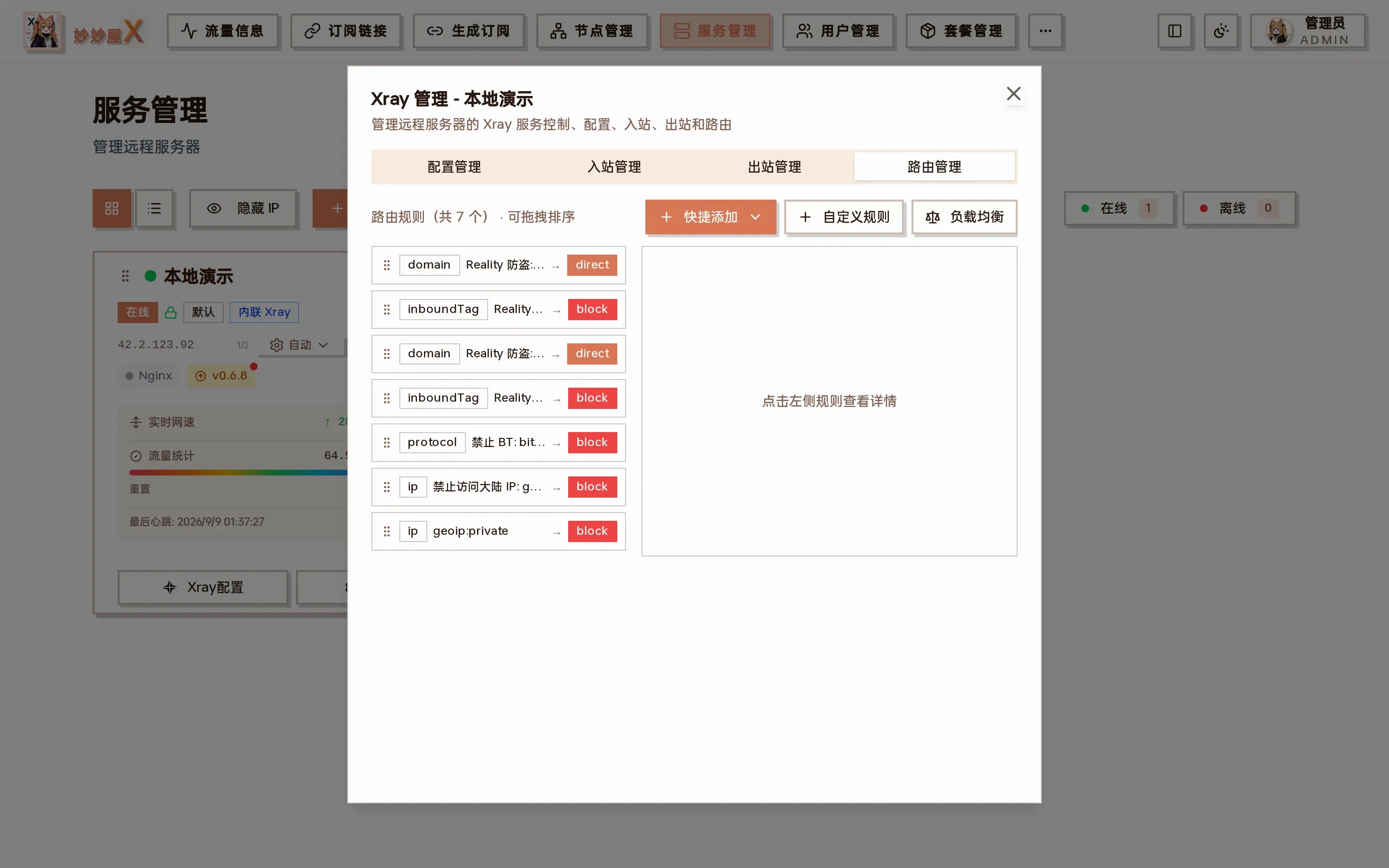Select the geoip:private ip rule
The height and width of the screenshot is (868, 1389).
[x=498, y=531]
